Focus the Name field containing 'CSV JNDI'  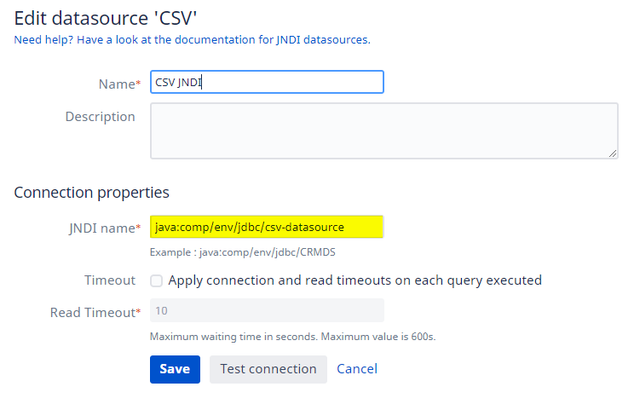[267, 82]
